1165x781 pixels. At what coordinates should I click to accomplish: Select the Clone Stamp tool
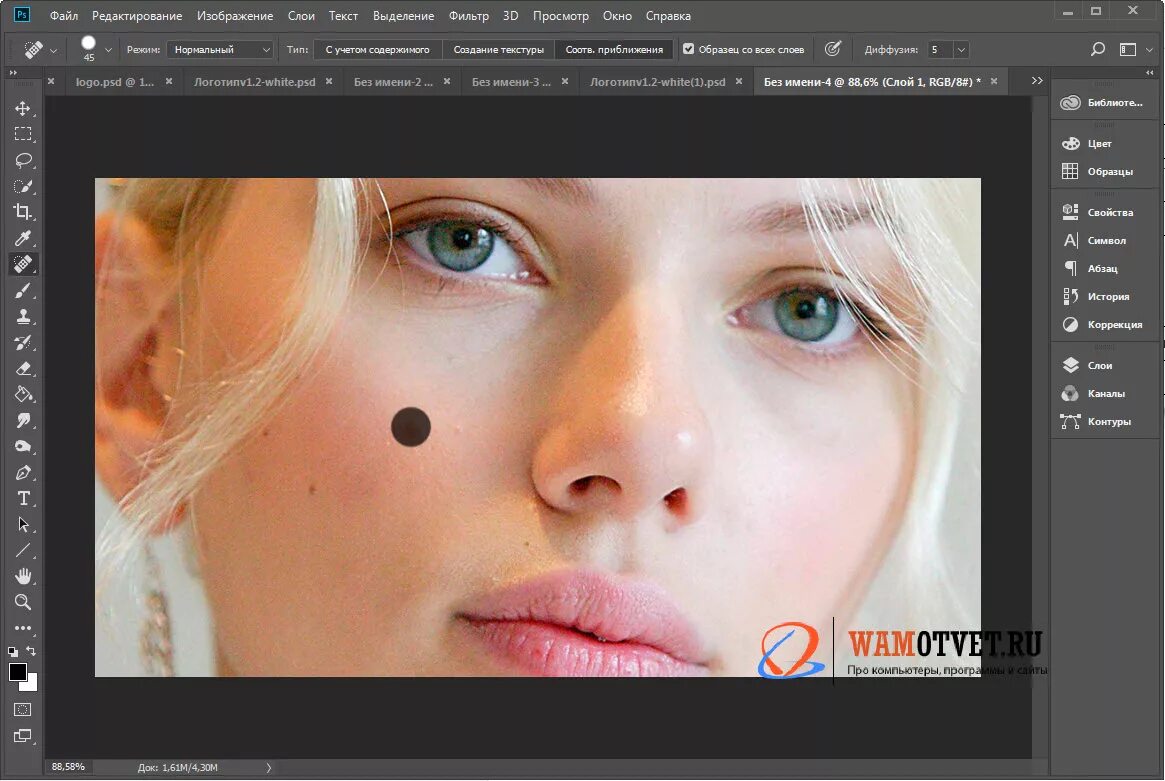click(23, 317)
